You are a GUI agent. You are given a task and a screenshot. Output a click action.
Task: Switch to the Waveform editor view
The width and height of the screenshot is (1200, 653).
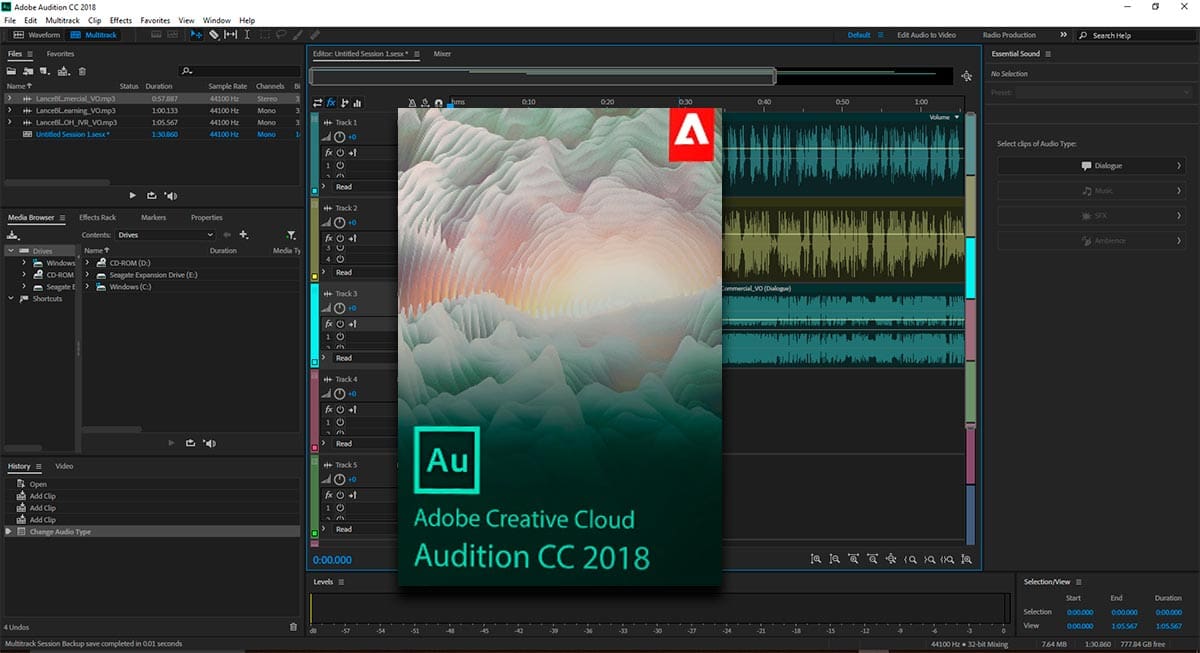tap(37, 35)
